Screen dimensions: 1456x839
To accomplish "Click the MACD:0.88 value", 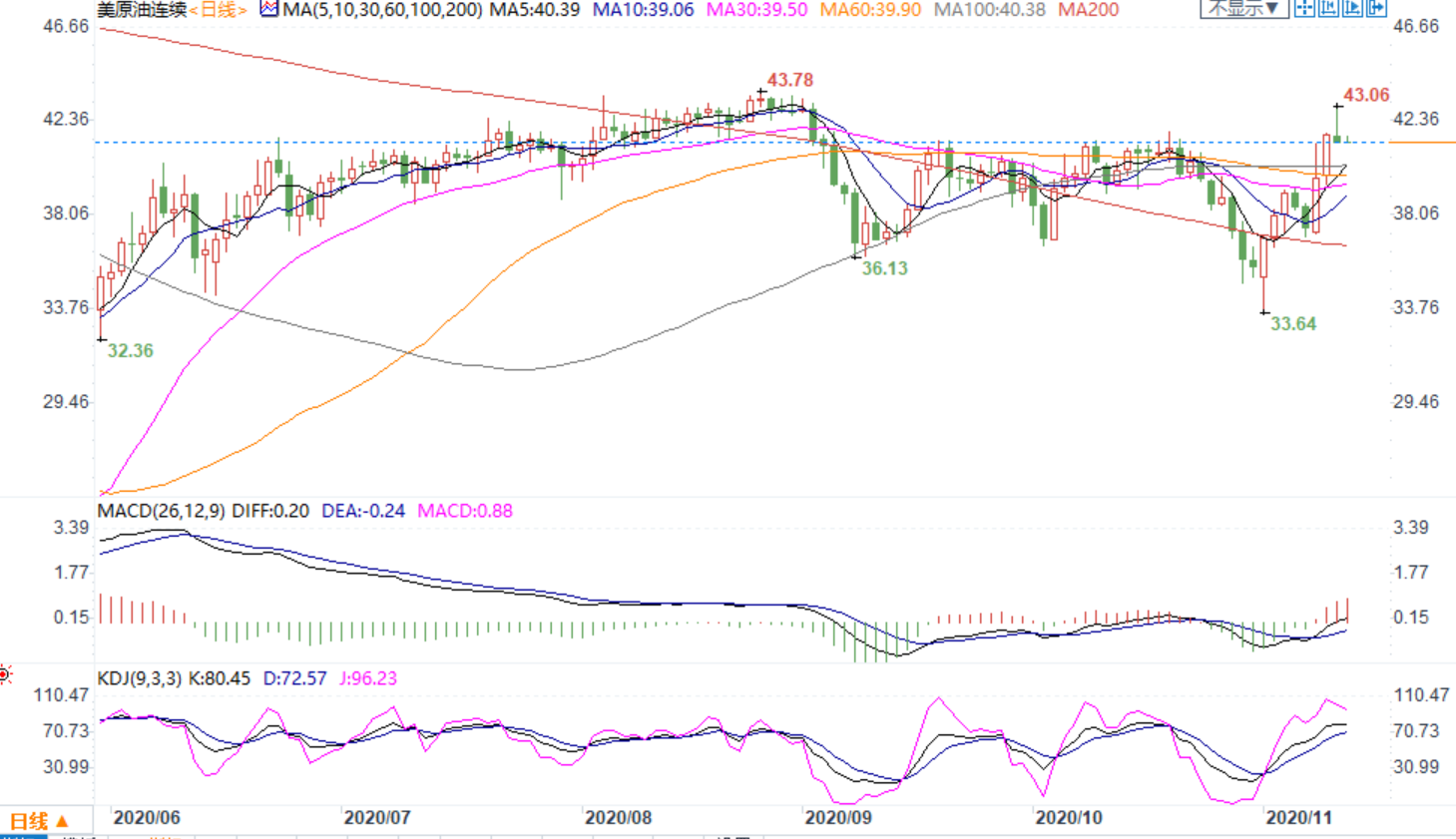I will pyautogui.click(x=465, y=511).
